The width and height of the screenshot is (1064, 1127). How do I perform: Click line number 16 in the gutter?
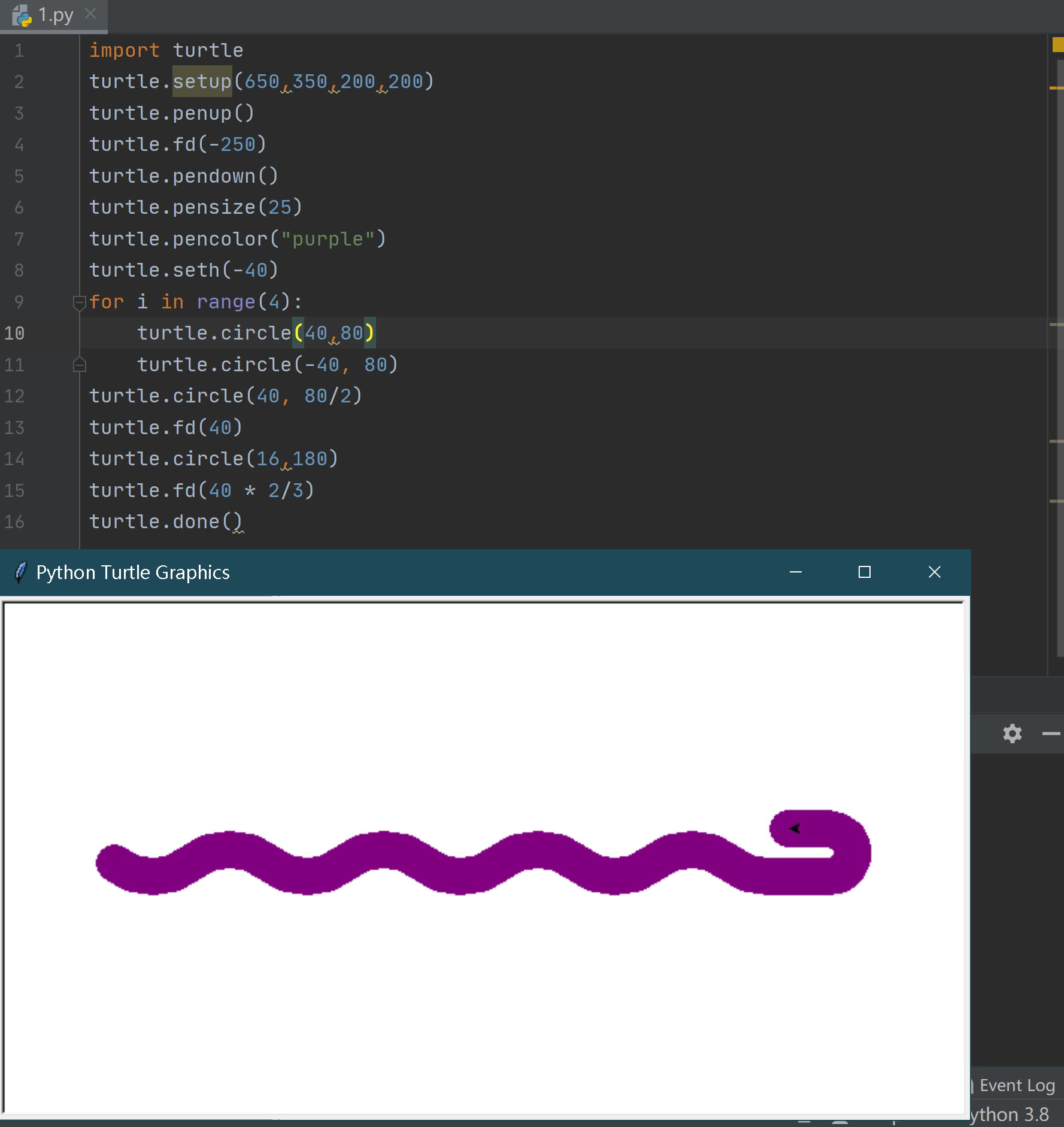click(x=14, y=522)
